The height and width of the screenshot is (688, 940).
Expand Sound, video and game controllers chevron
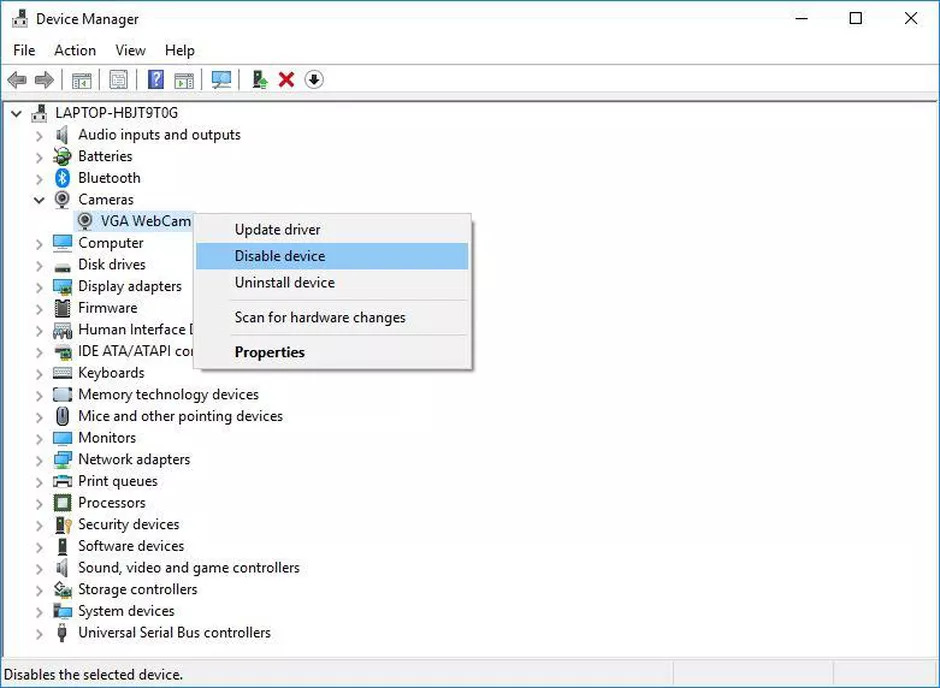coord(39,569)
